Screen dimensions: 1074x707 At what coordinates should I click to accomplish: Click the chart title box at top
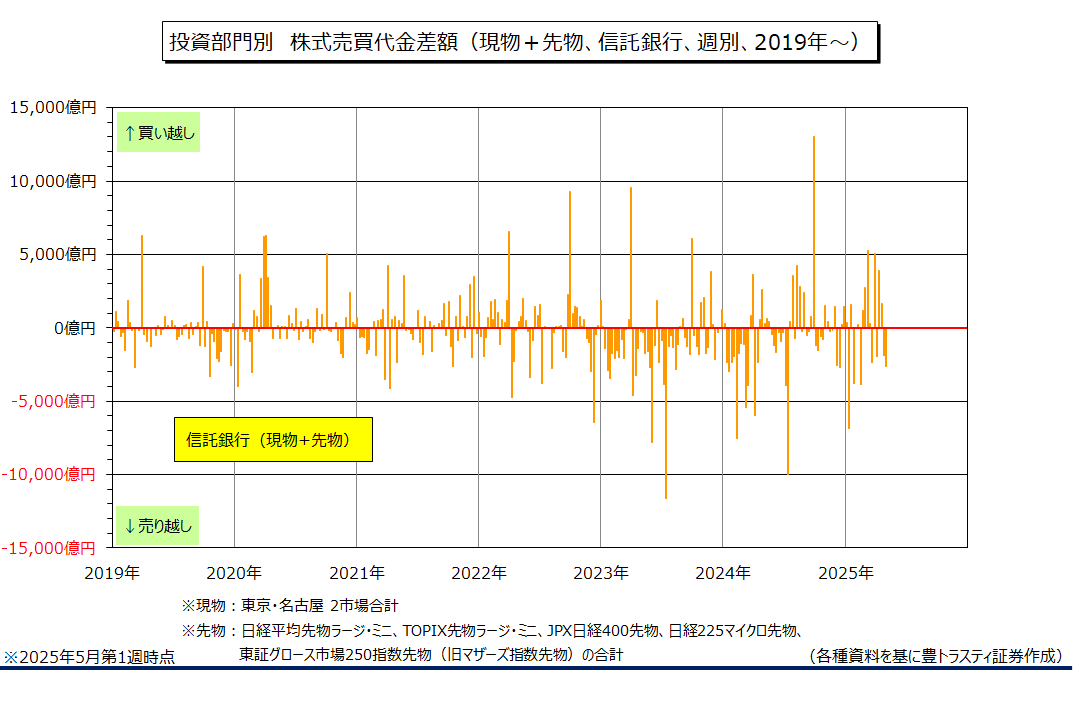[520, 42]
